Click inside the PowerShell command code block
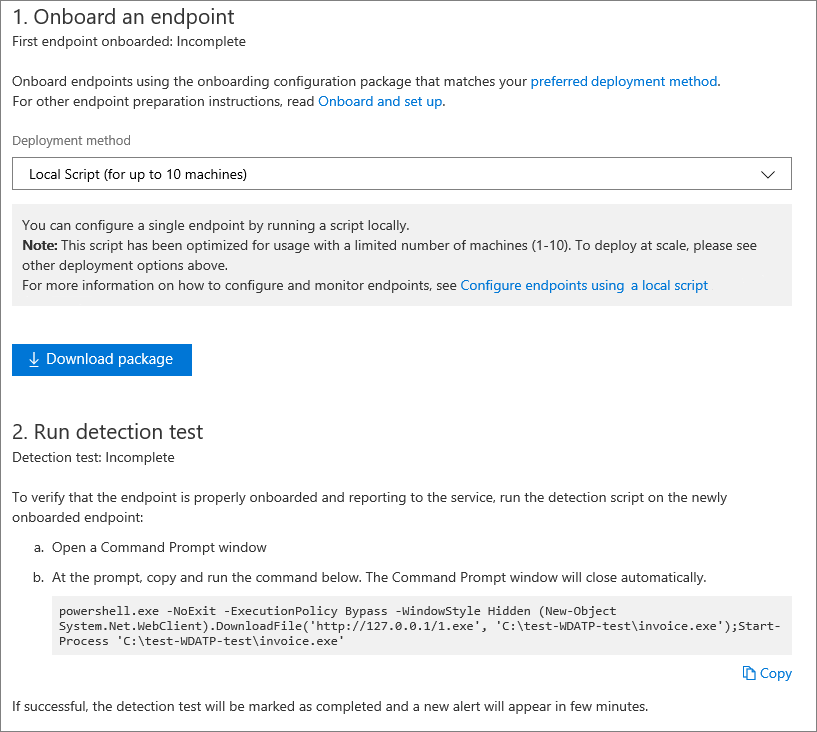This screenshot has height=732, width=817. [x=420, y=625]
